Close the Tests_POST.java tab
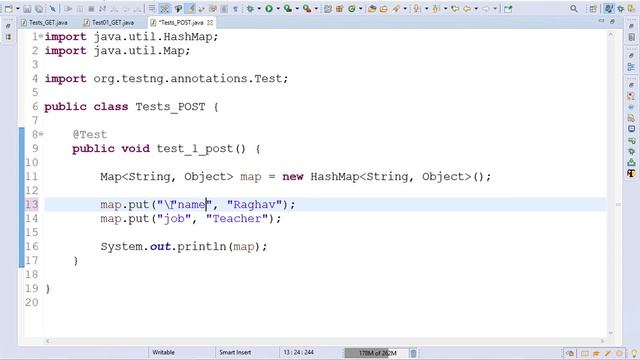640x360 pixels. (210, 22)
